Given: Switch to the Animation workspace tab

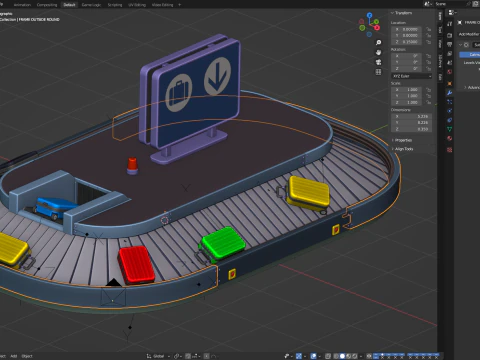Looking at the screenshot, I should [x=22, y=5].
